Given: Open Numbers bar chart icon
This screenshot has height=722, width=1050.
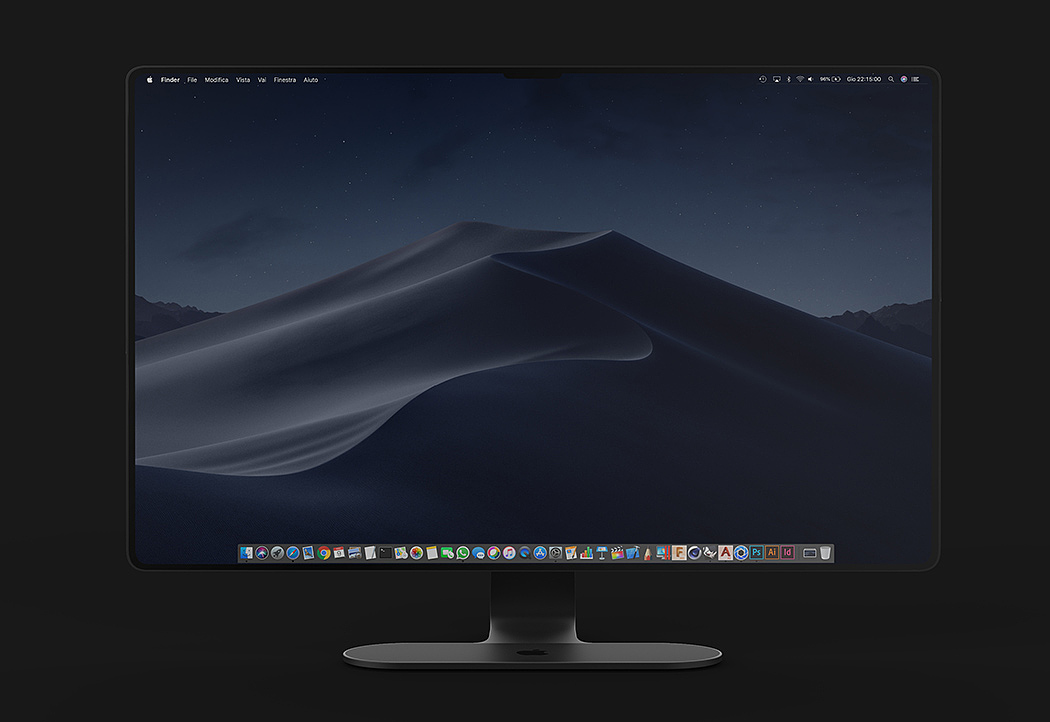Looking at the screenshot, I should pyautogui.click(x=587, y=553).
